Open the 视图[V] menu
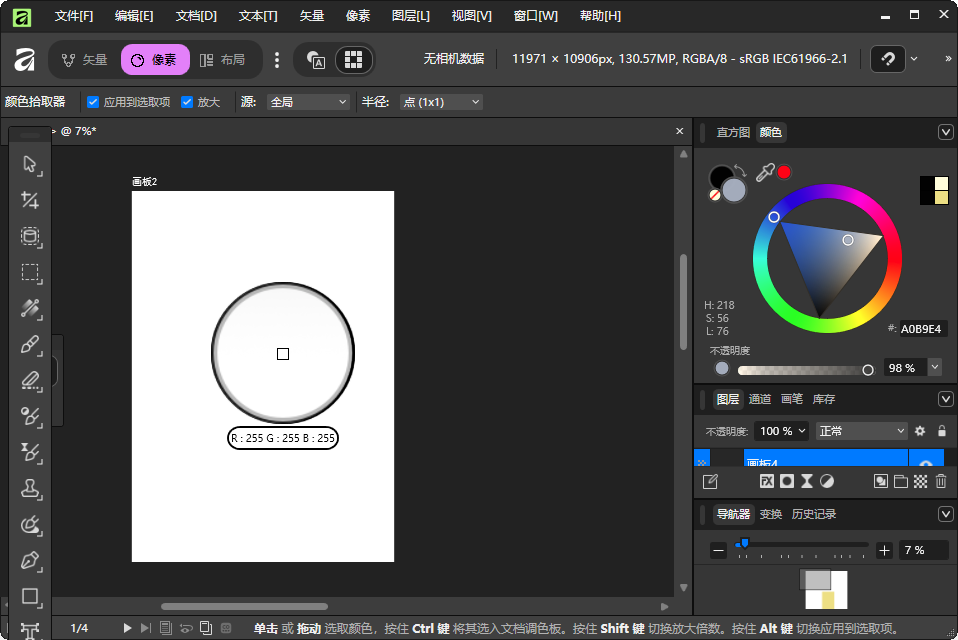This screenshot has height=640, width=958. 471,16
